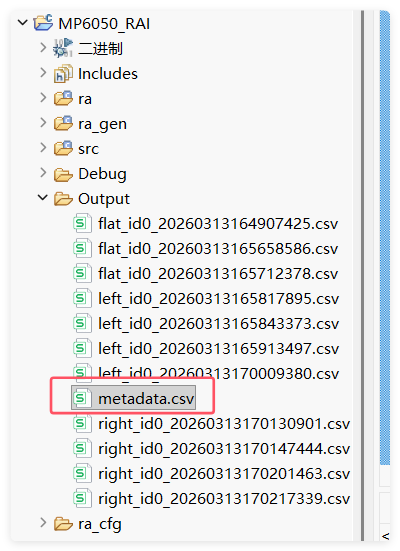400x551 pixels.
Task: Select file left_id0_20260313170009380.csv
Action: 218,373
